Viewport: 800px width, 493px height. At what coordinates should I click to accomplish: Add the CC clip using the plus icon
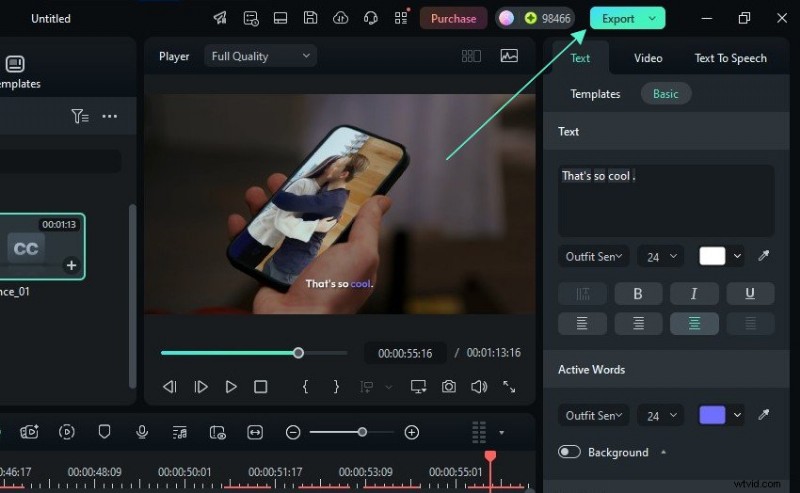tap(71, 265)
